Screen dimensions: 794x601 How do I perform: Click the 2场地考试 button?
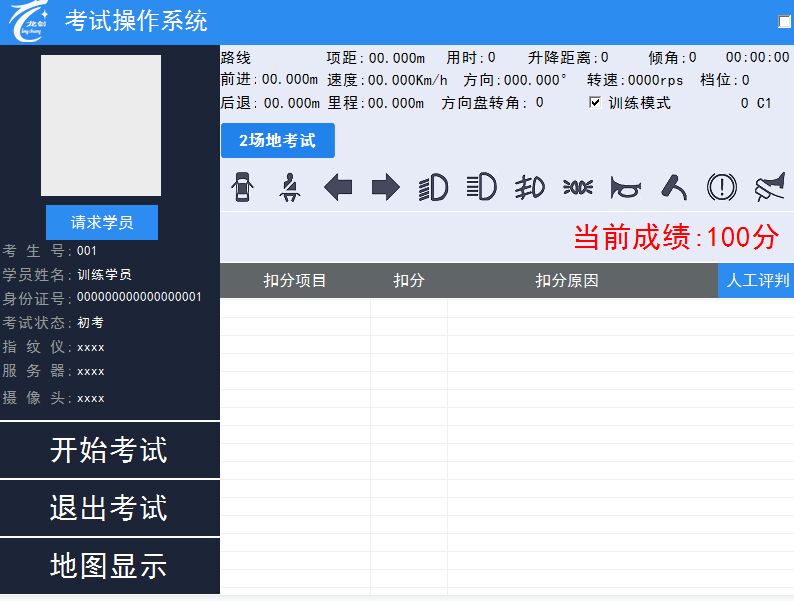(277, 141)
